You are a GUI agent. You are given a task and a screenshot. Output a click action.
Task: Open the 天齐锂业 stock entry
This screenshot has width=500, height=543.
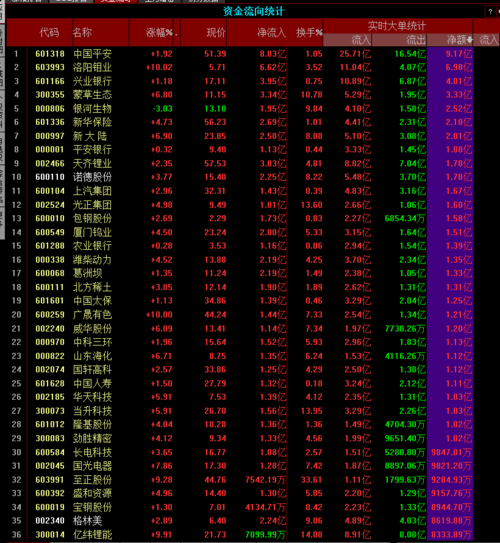(x=240, y=163)
